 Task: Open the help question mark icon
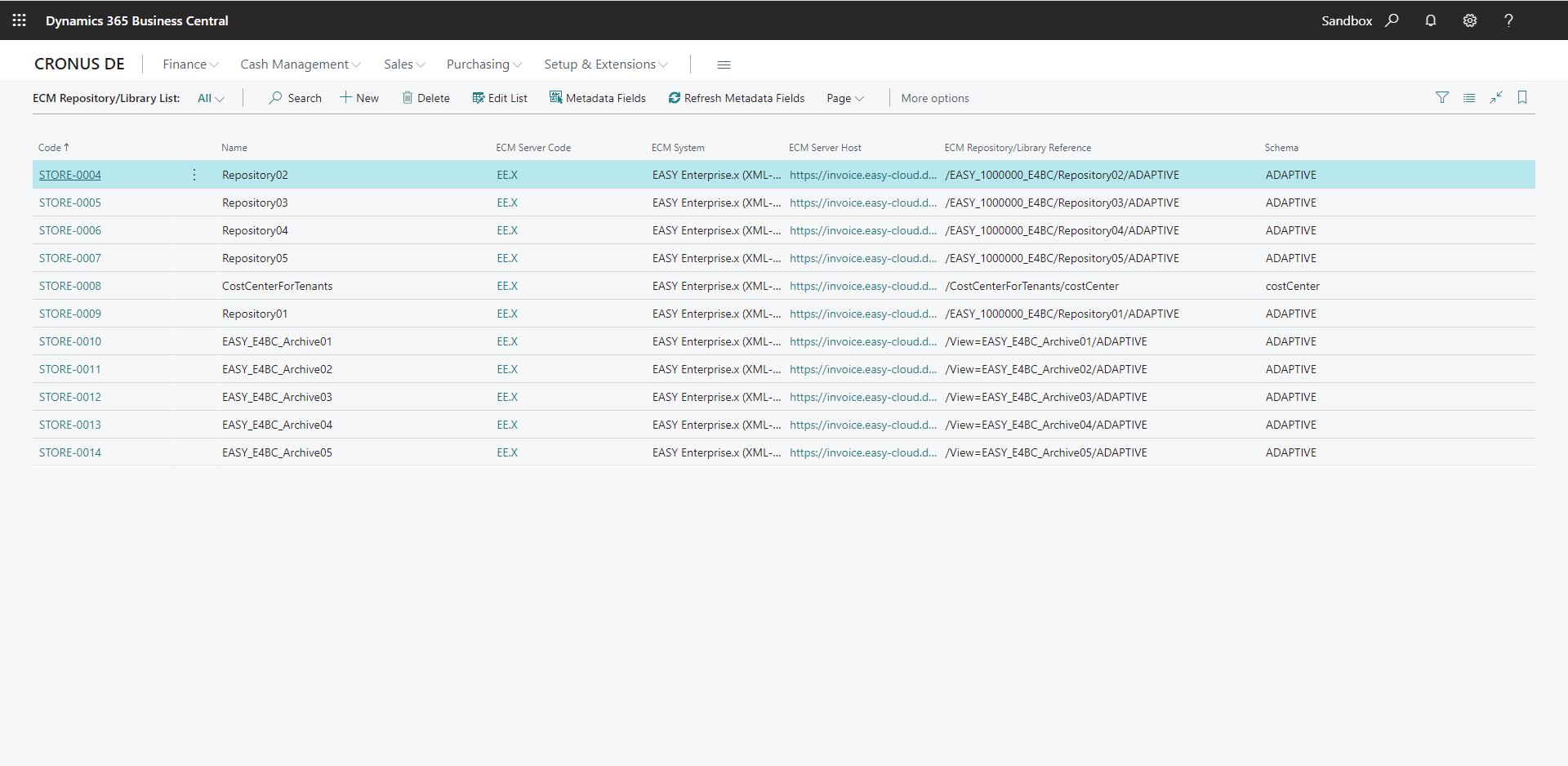[x=1508, y=20]
